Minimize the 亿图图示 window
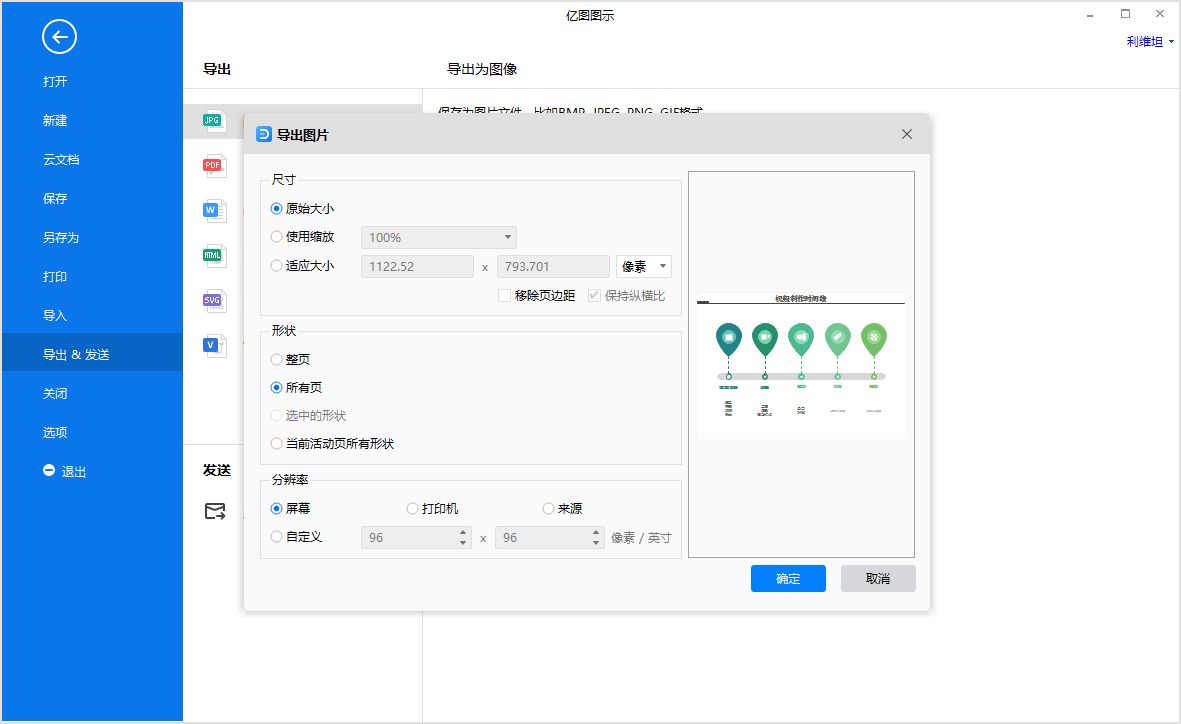1181x724 pixels. click(1090, 15)
